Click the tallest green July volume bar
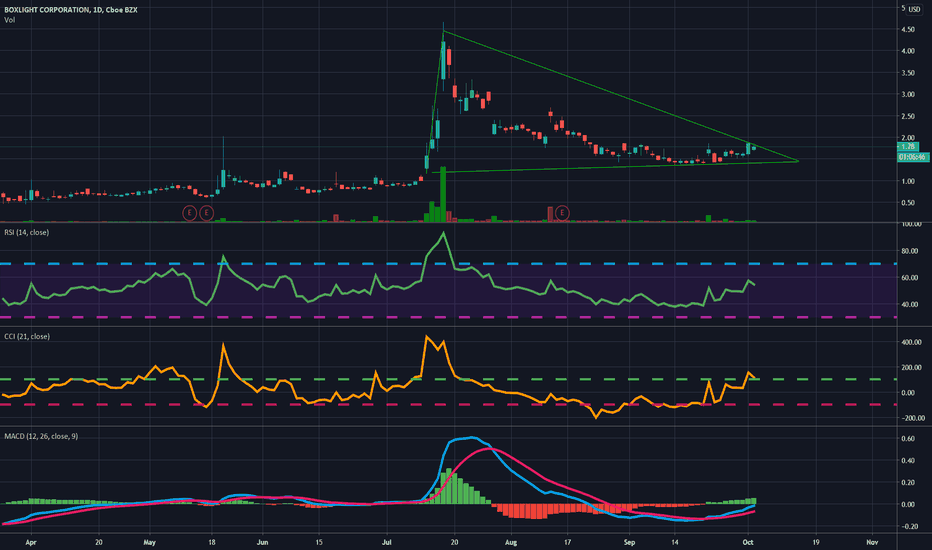 pos(443,194)
